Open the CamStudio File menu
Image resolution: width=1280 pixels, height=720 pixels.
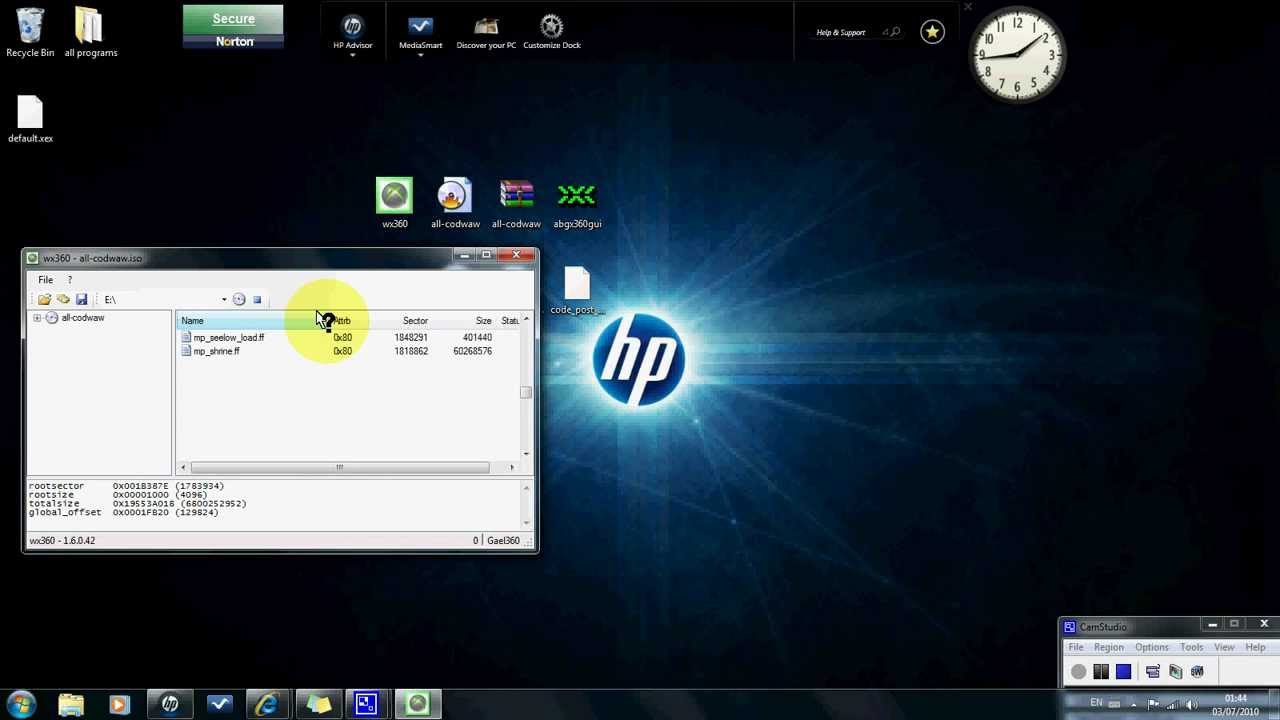coord(1076,648)
